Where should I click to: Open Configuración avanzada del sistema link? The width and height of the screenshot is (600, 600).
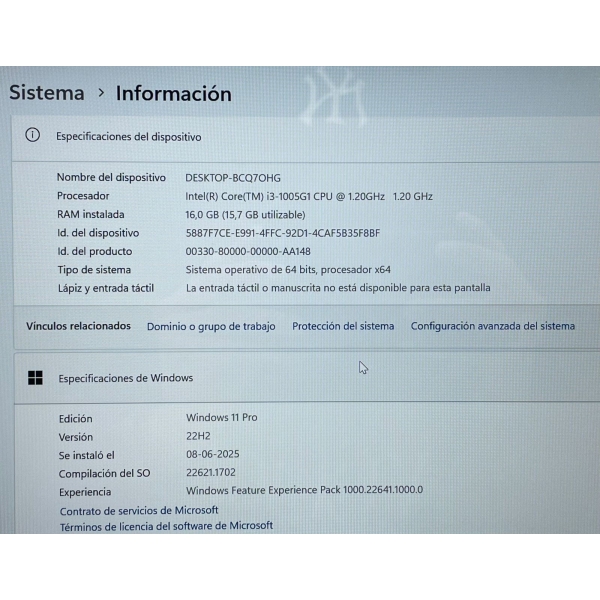(493, 326)
